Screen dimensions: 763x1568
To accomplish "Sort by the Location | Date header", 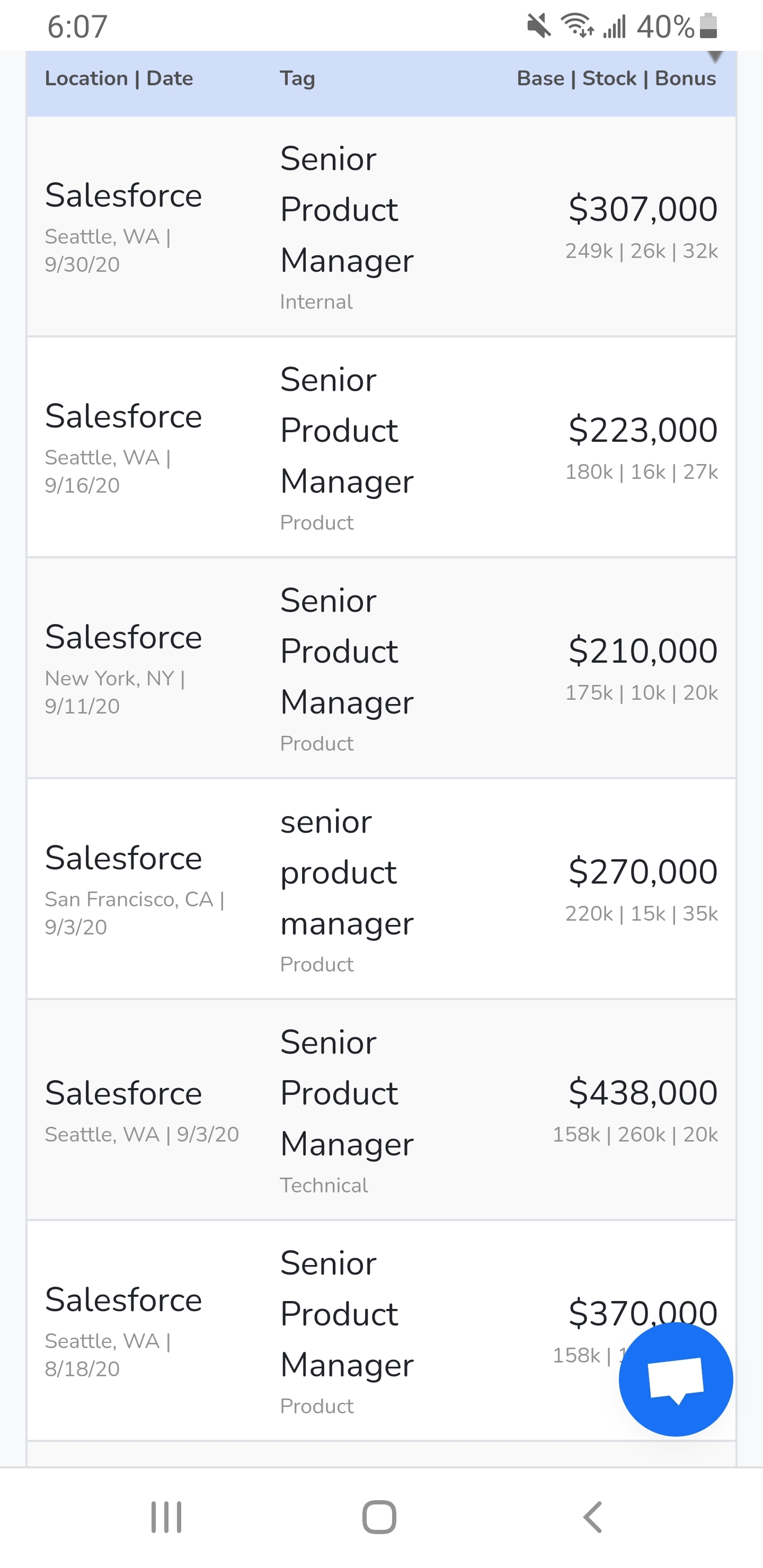I will (x=119, y=78).
